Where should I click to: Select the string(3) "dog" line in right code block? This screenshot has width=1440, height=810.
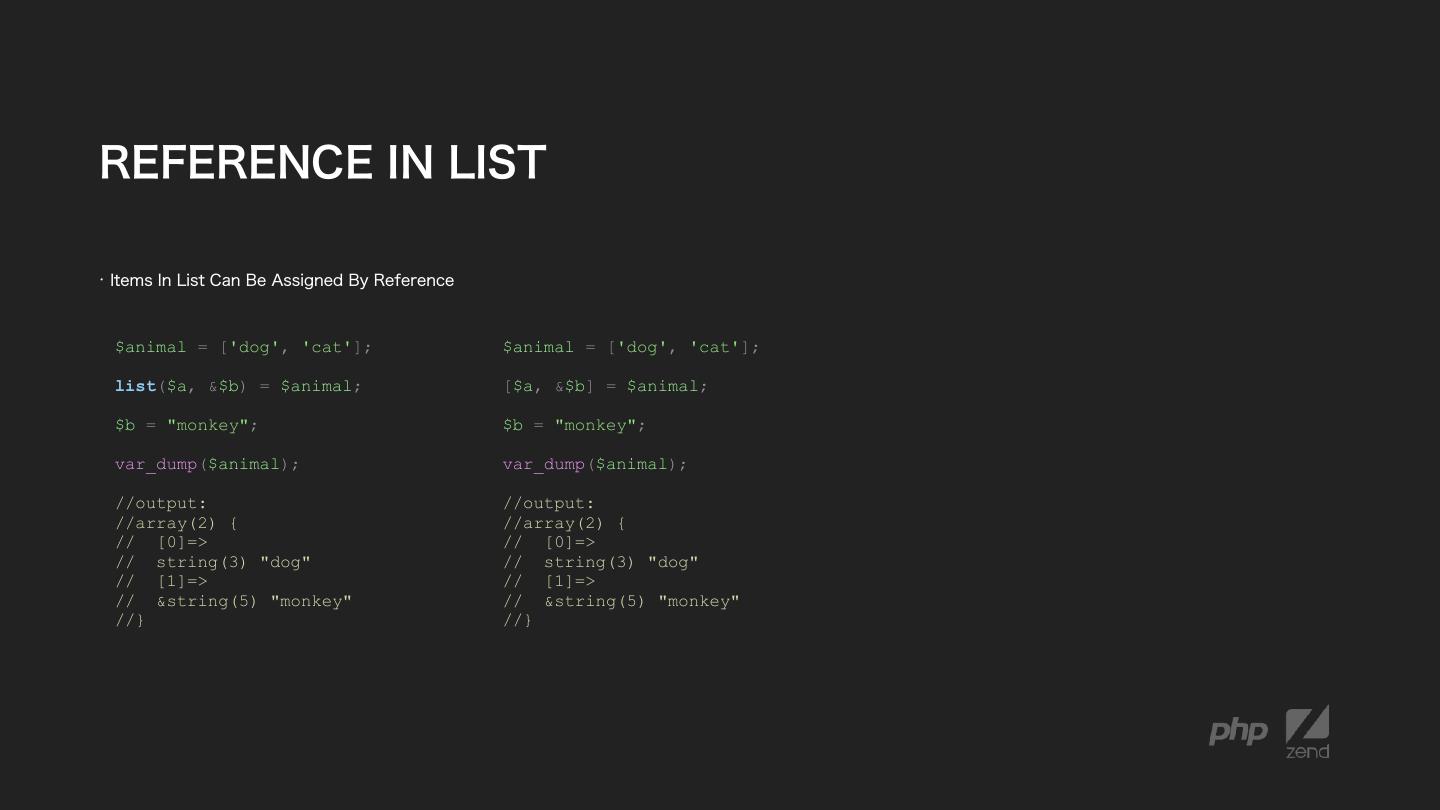pos(601,562)
